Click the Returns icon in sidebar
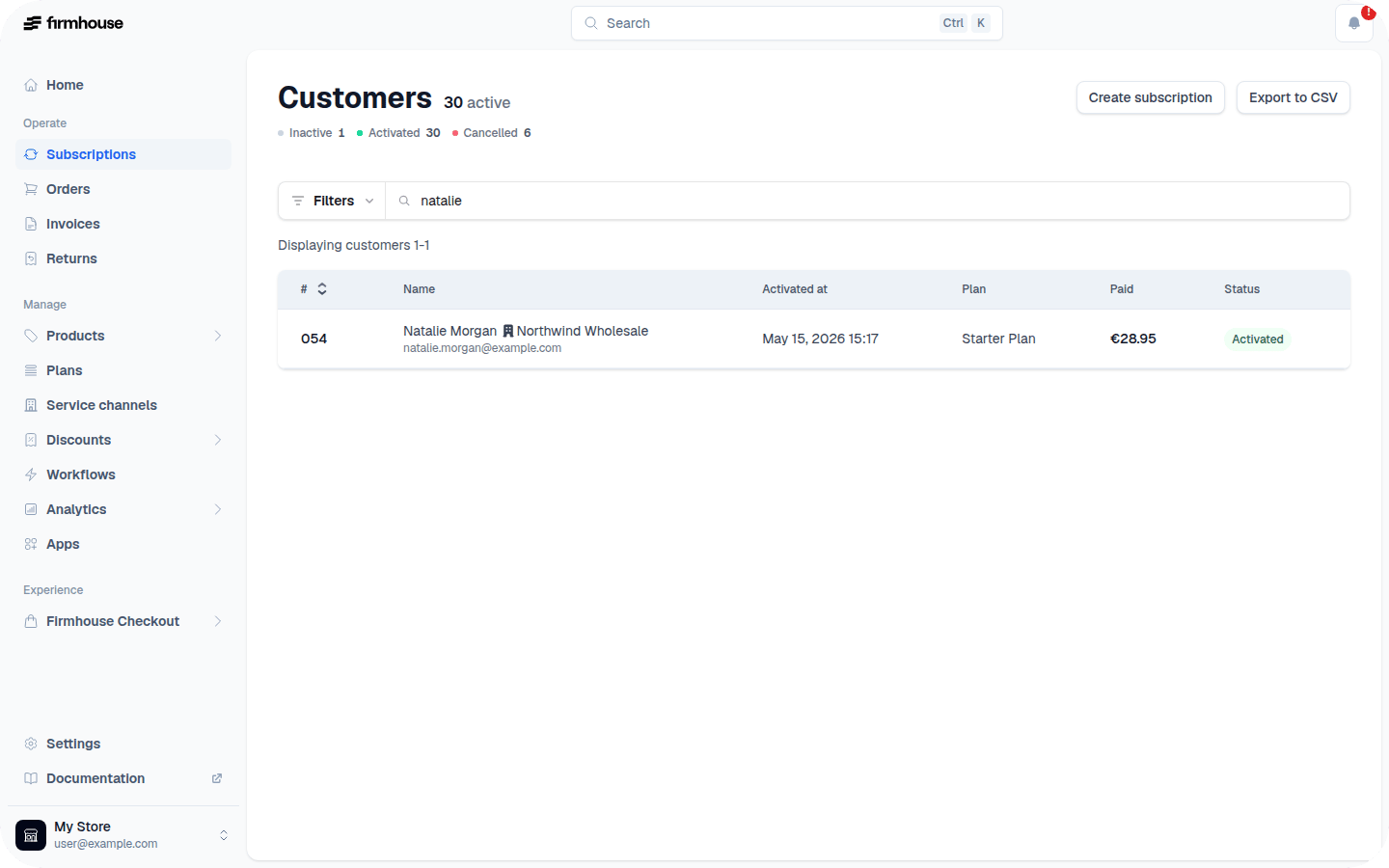Screen dimensions: 1389x868 [31, 258]
